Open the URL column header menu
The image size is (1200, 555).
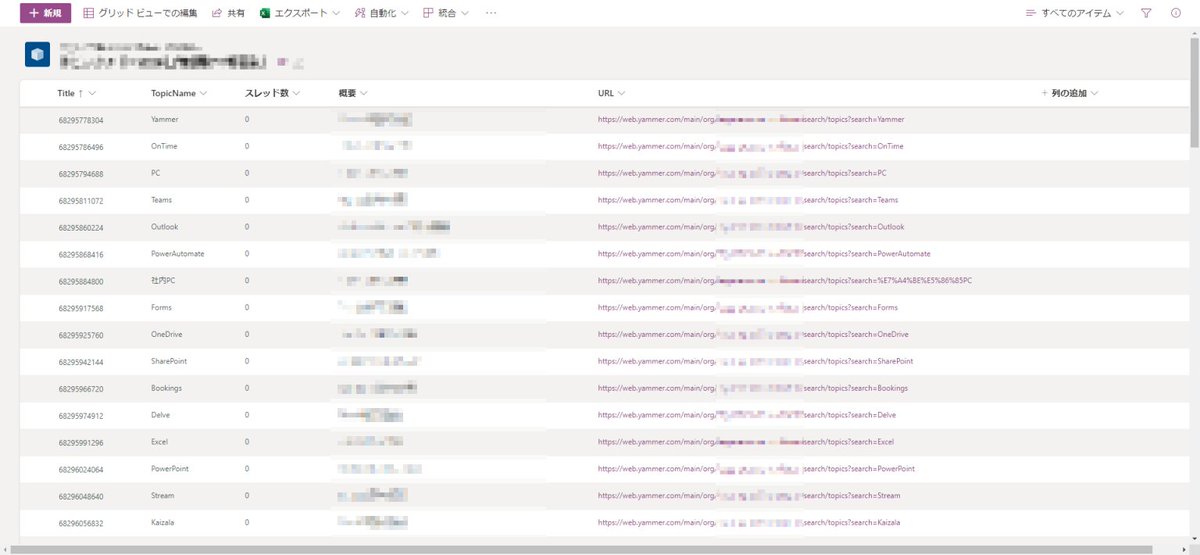[x=611, y=93]
